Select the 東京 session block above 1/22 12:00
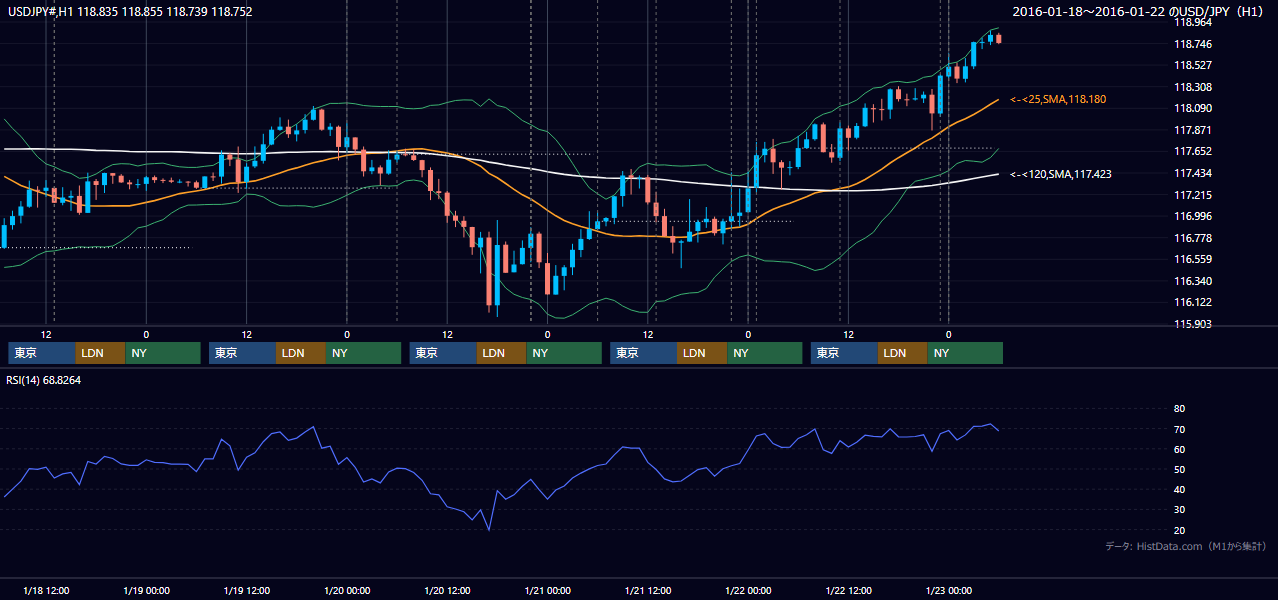Viewport: 1278px width, 600px height. pos(844,353)
